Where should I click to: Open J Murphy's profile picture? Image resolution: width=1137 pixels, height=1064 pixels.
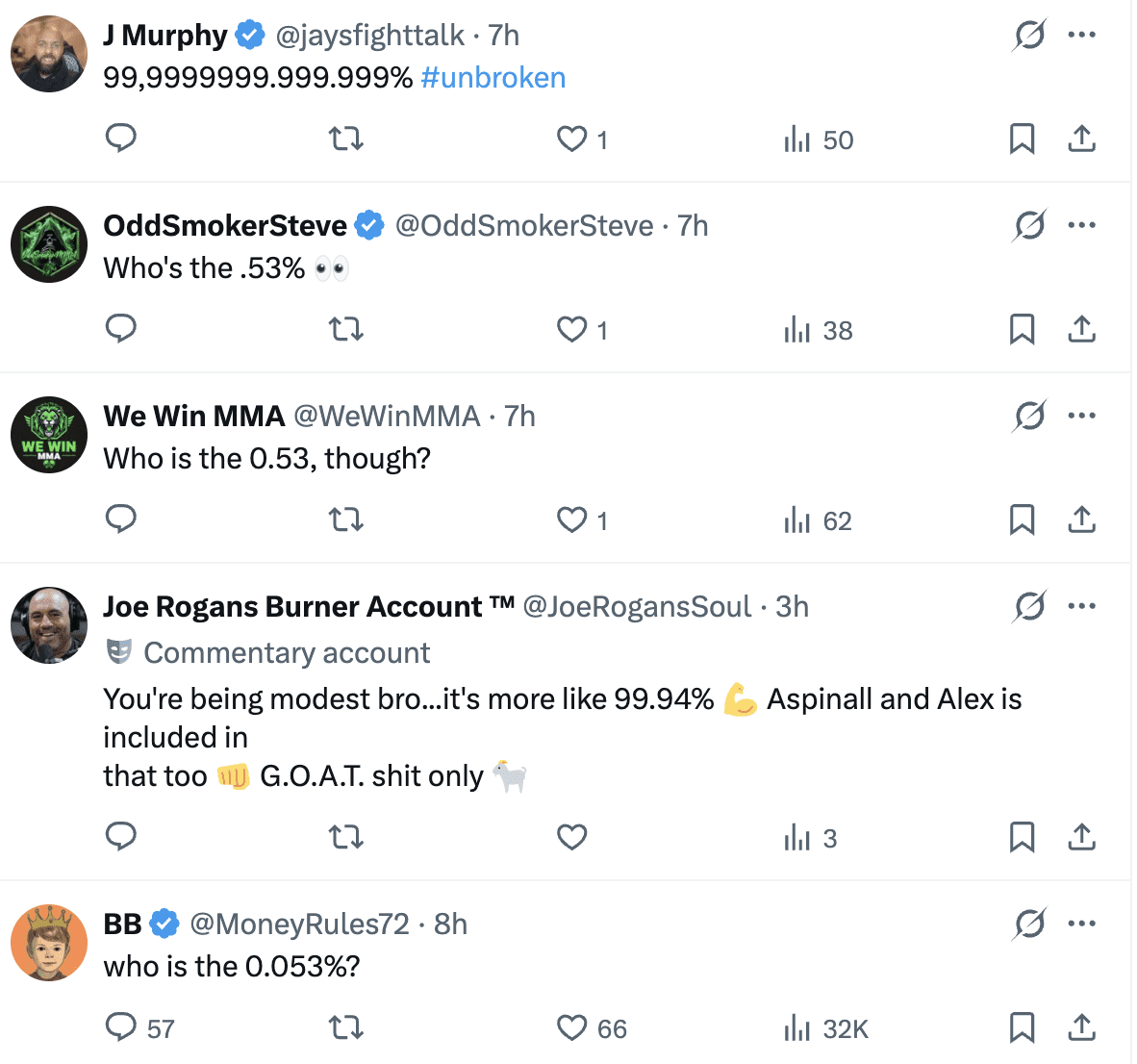coord(49,54)
